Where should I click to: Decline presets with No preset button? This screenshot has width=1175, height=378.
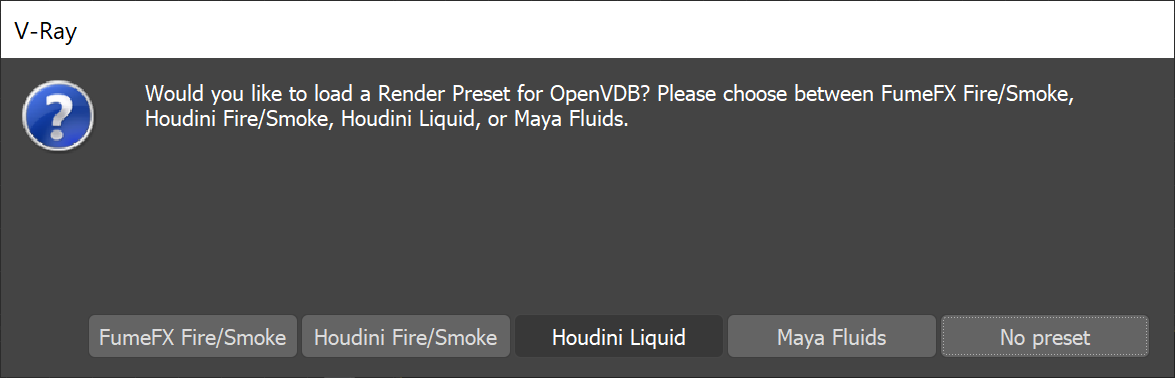pos(1045,336)
